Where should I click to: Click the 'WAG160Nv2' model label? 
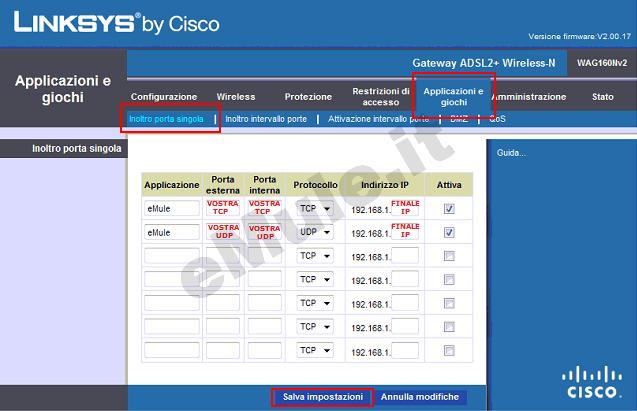602,63
